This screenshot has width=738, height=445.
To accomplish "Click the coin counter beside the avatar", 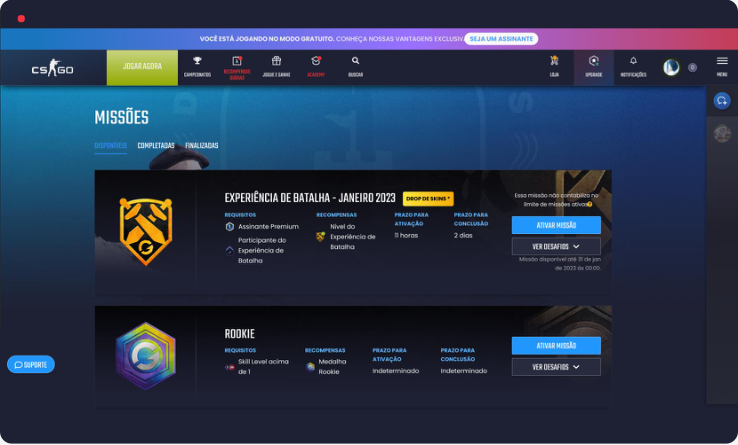I will point(692,67).
